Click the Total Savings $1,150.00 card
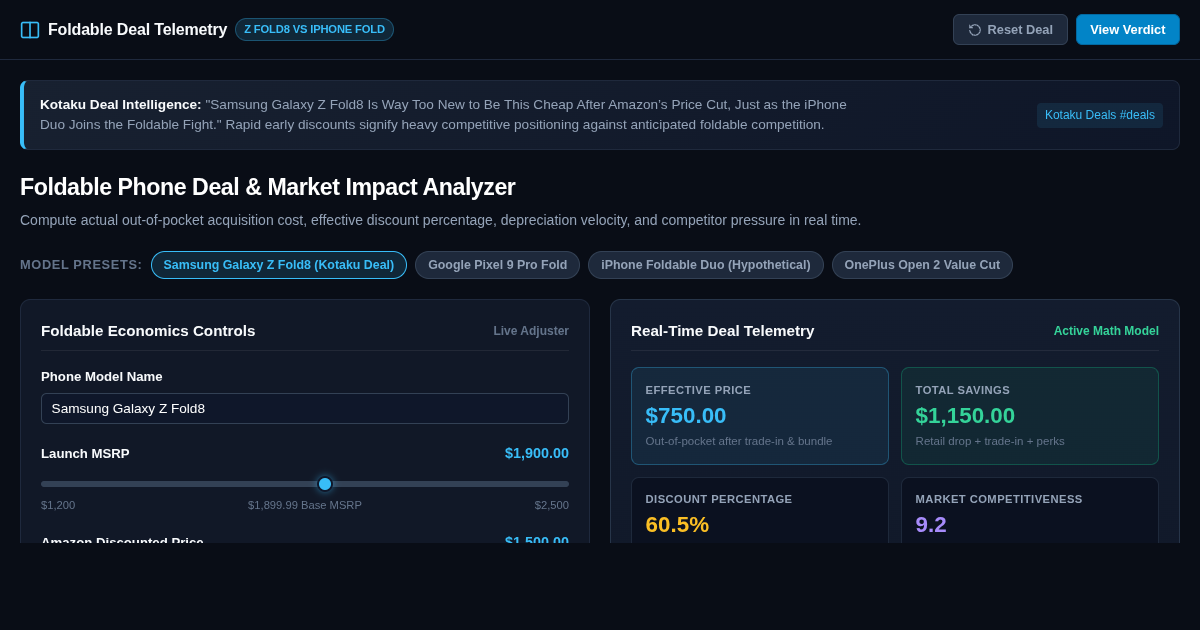This screenshot has height=630, width=1200. 1030,416
